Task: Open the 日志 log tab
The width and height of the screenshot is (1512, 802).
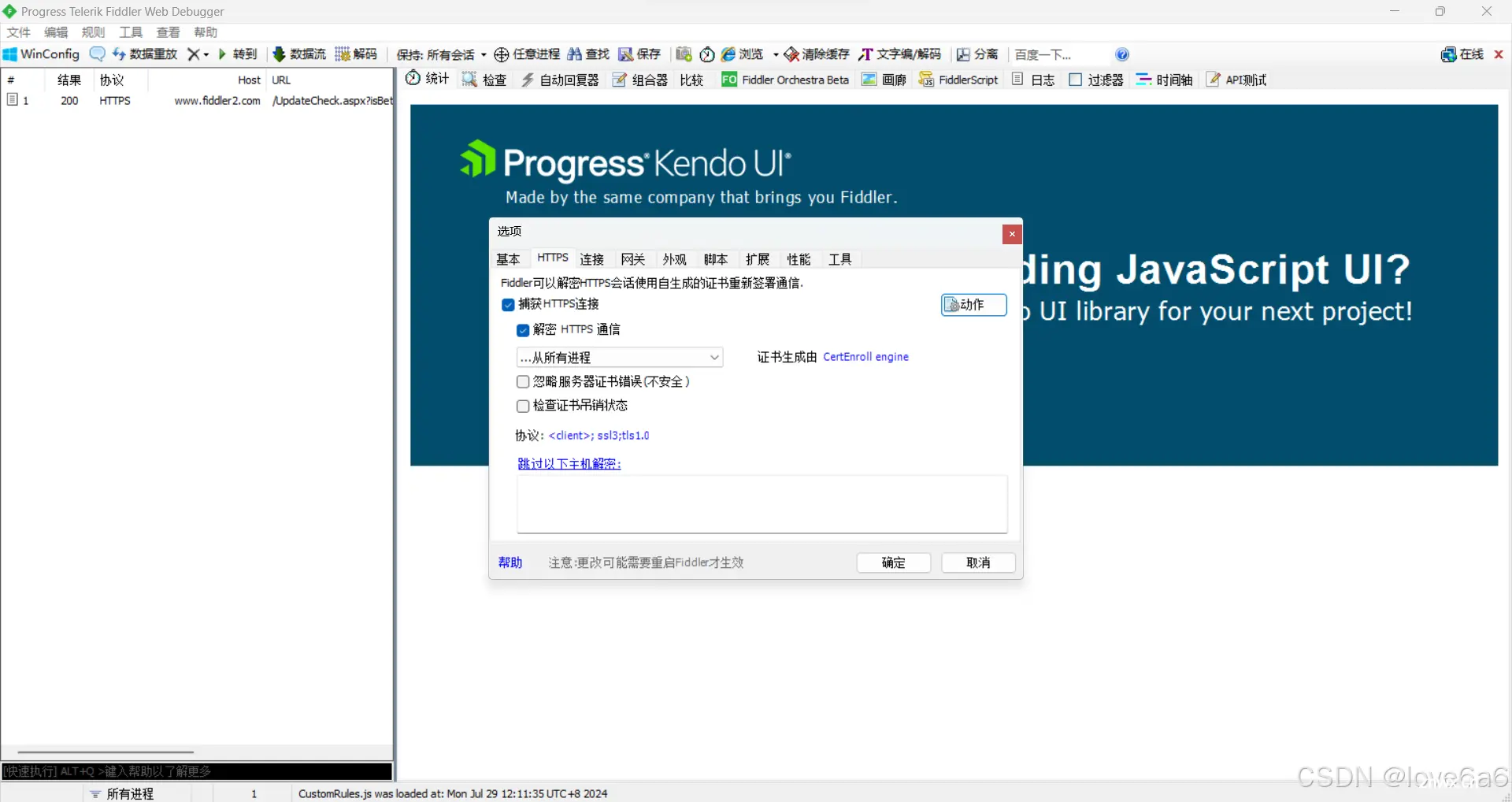Action: tap(1033, 80)
